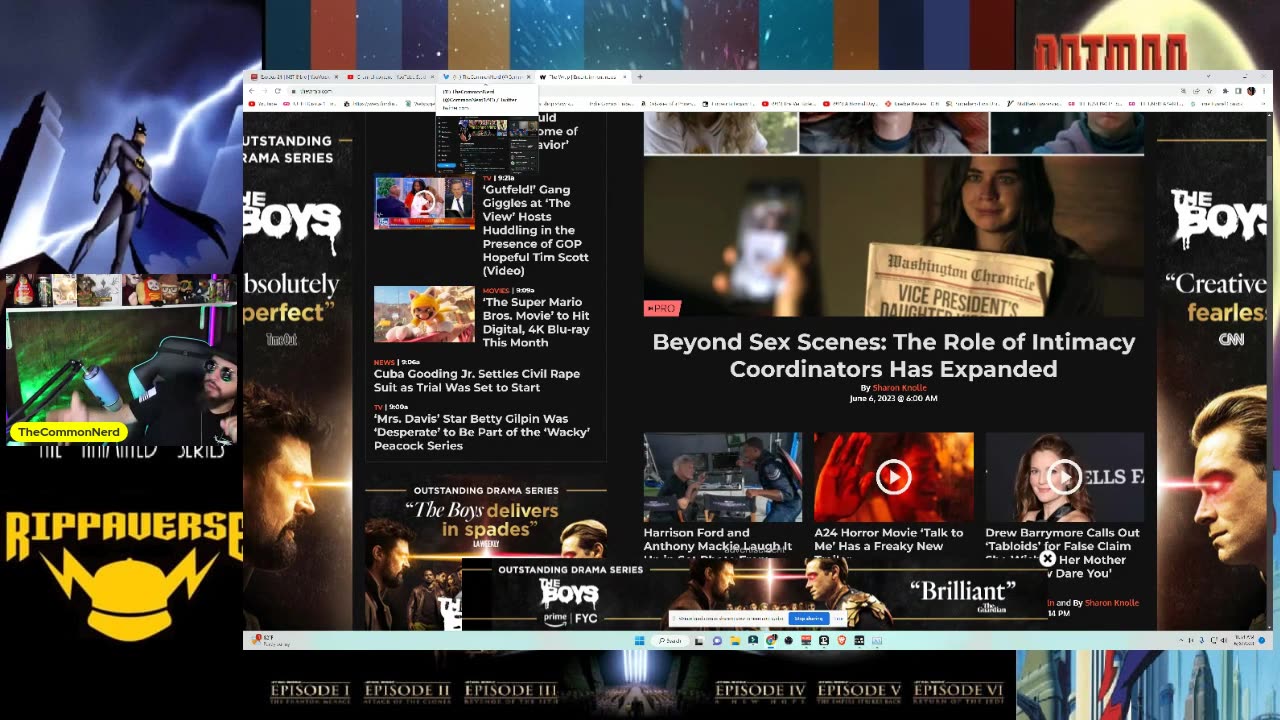Switch to TheCommonNerd Twitter tab
Image resolution: width=1280 pixels, height=720 pixels.
pos(487,76)
